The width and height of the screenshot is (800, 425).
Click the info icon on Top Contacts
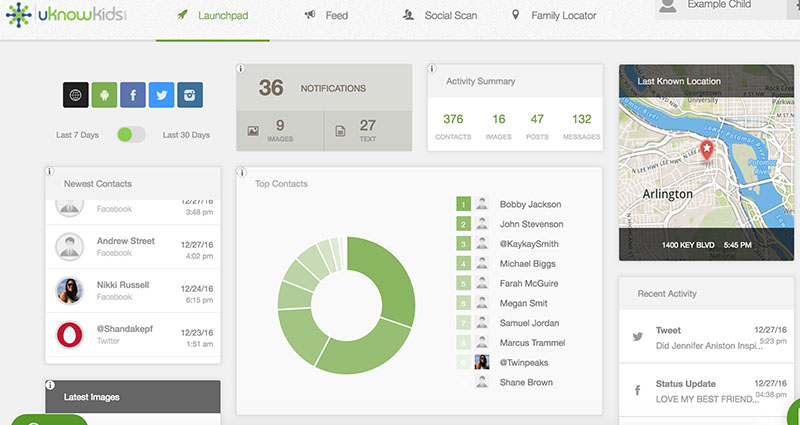241,172
